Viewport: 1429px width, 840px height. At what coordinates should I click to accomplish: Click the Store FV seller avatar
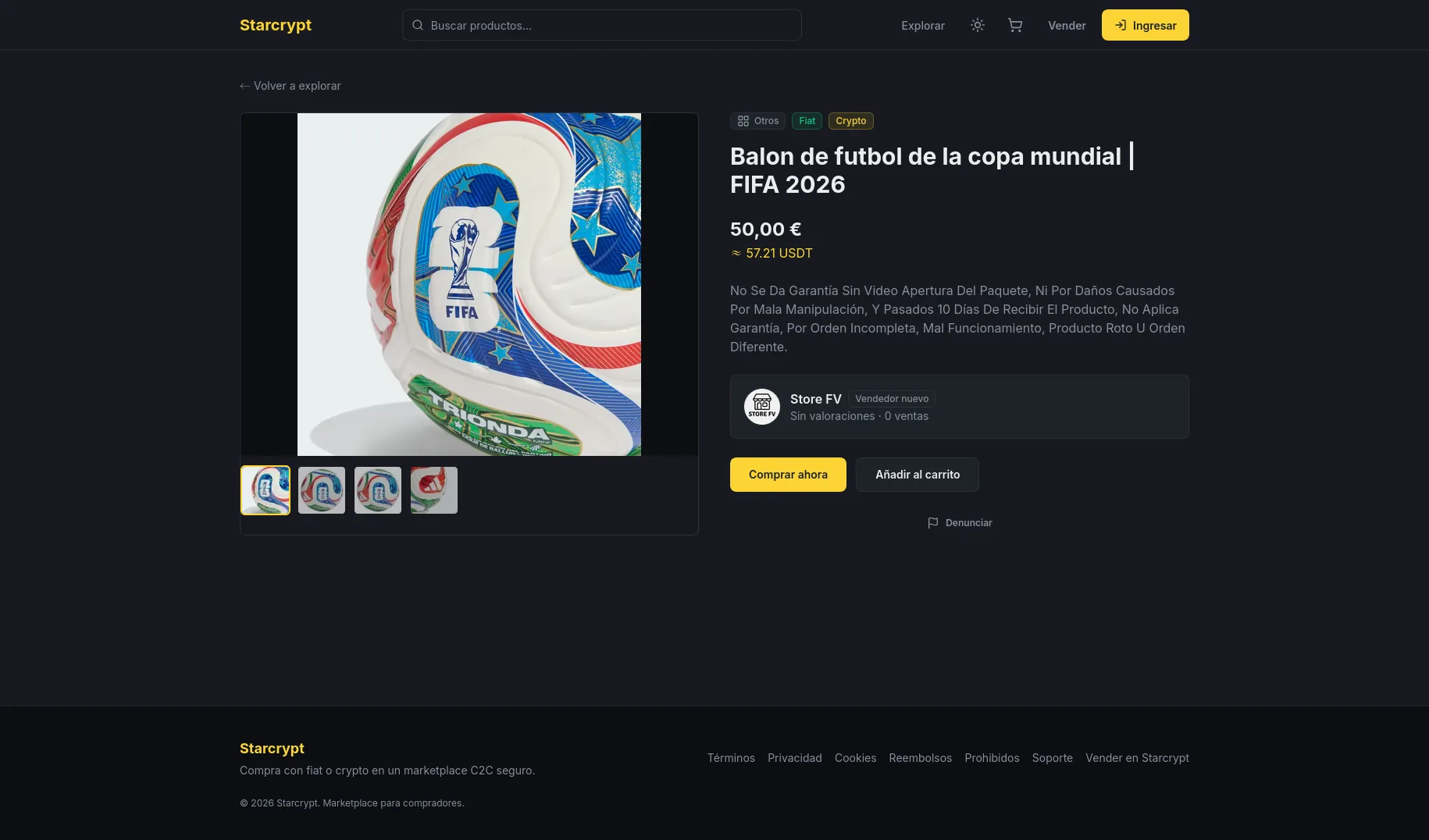coord(762,407)
